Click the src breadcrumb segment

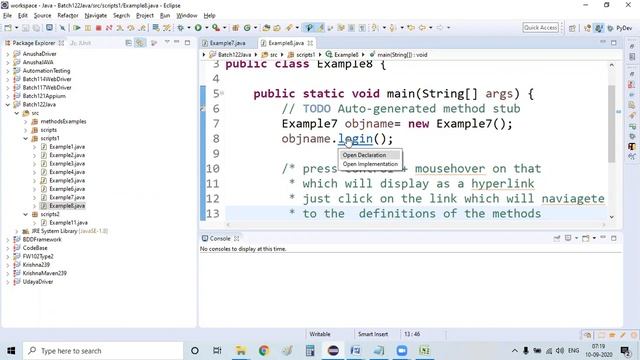[273, 55]
